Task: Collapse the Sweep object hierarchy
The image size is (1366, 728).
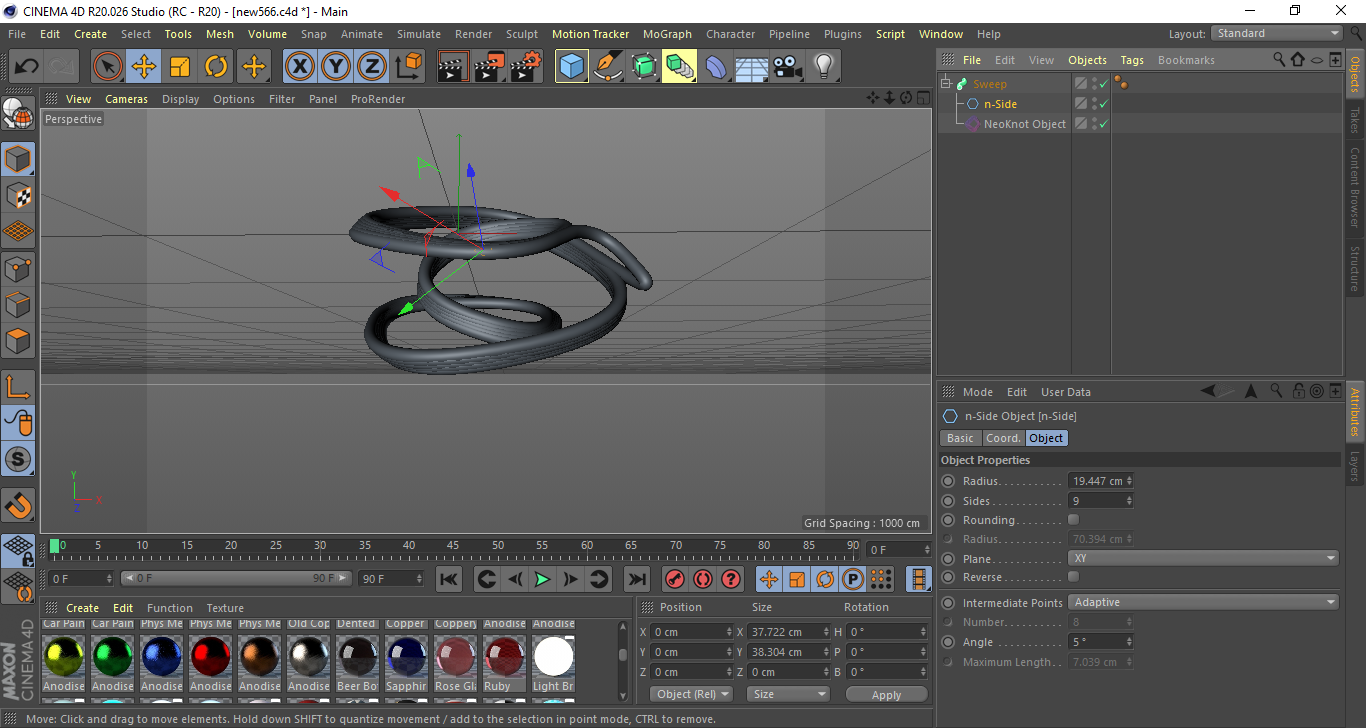Action: click(946, 84)
